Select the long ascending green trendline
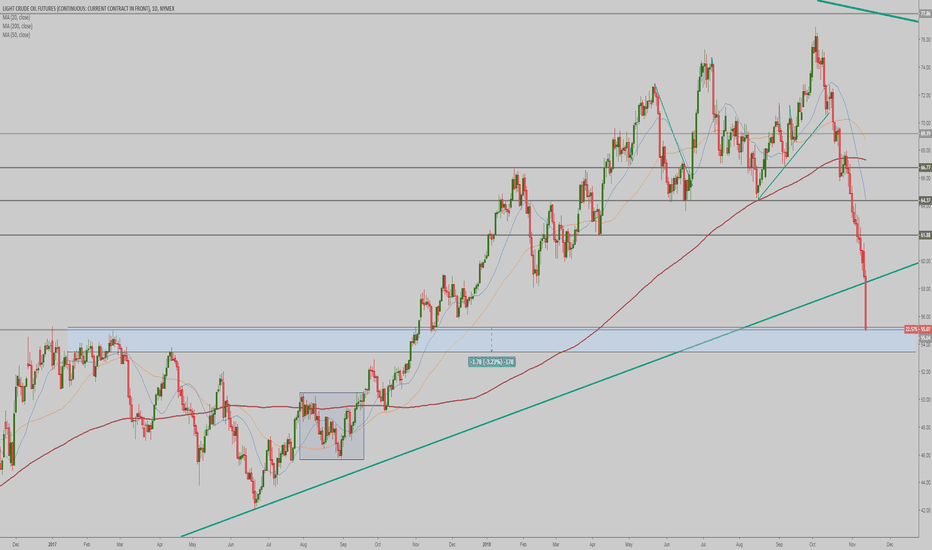Image resolution: width=932 pixels, height=550 pixels. (550, 399)
